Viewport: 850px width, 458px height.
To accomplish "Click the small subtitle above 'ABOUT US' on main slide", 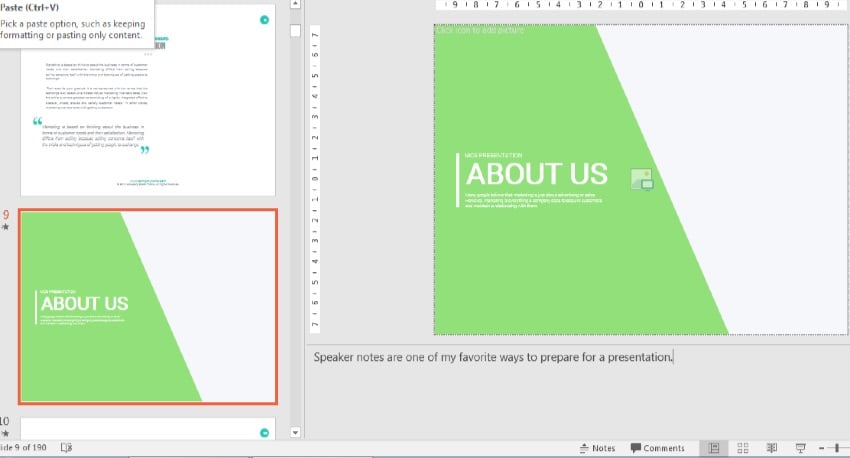I will click(493, 155).
